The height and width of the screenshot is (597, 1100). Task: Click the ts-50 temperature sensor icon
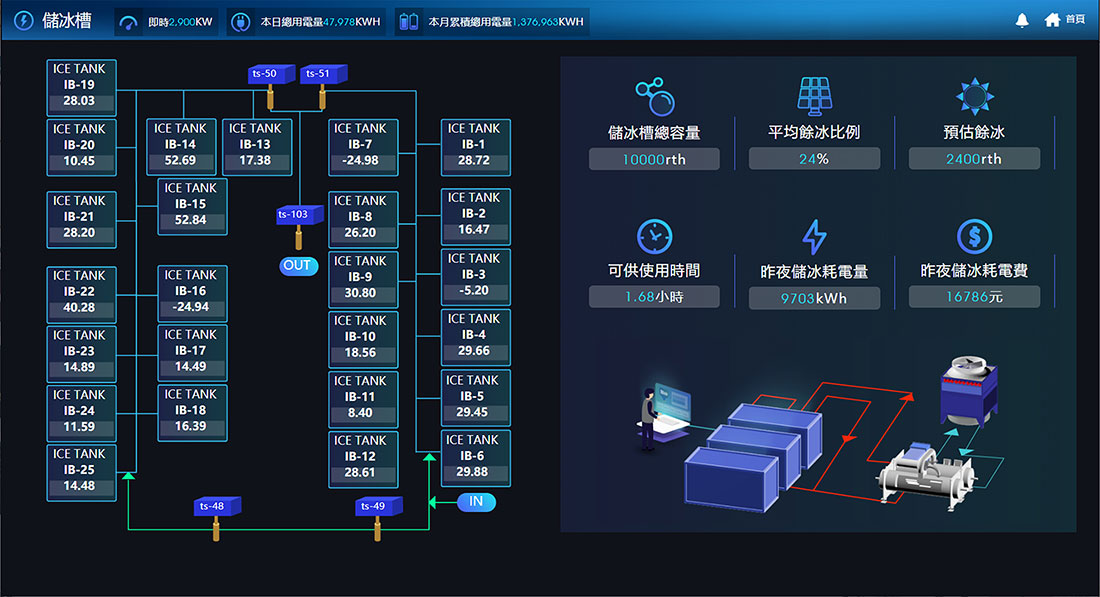pos(271,74)
